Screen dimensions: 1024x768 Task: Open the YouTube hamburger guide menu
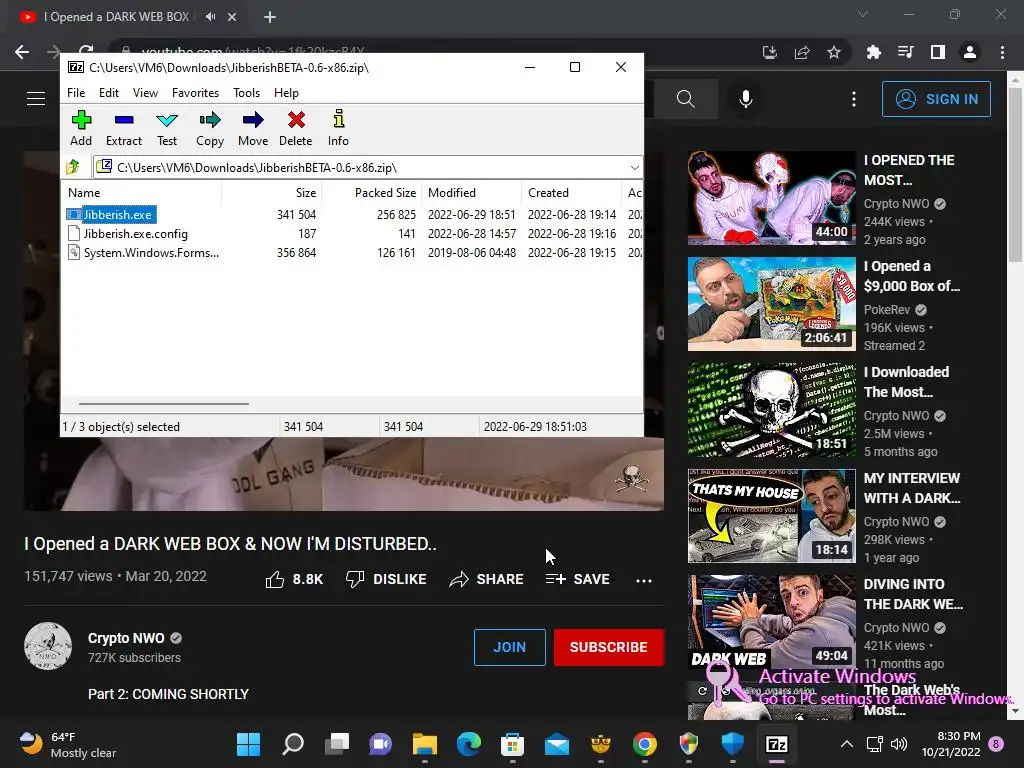pyautogui.click(x=36, y=99)
